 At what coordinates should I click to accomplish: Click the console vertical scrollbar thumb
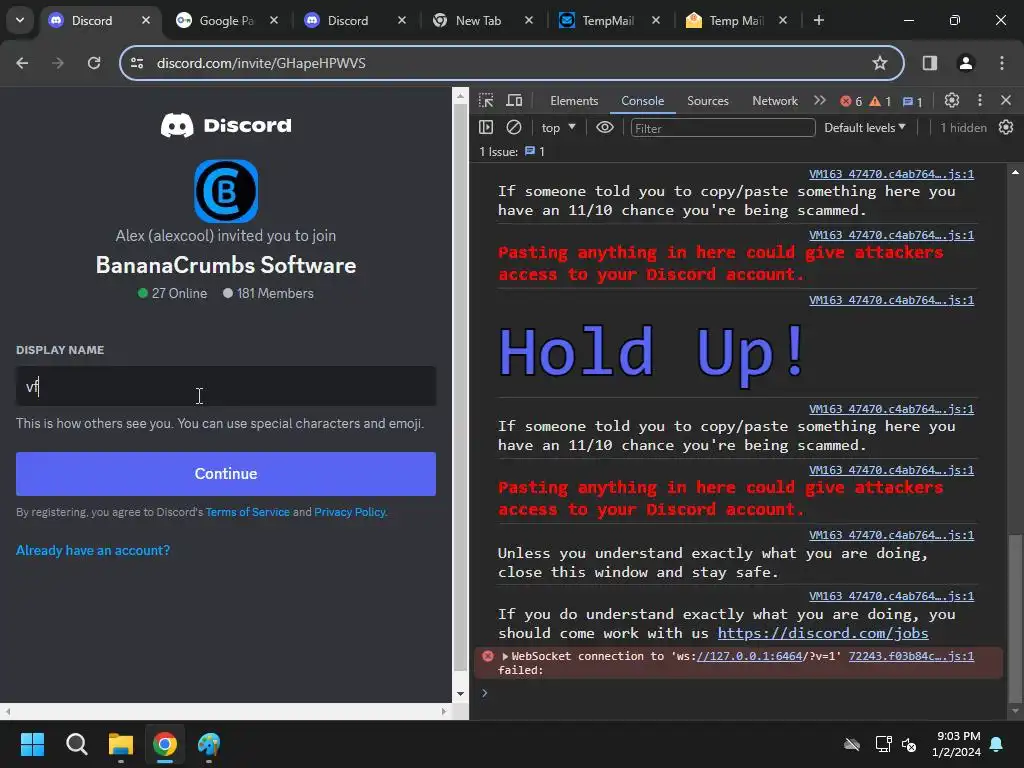[1014, 618]
